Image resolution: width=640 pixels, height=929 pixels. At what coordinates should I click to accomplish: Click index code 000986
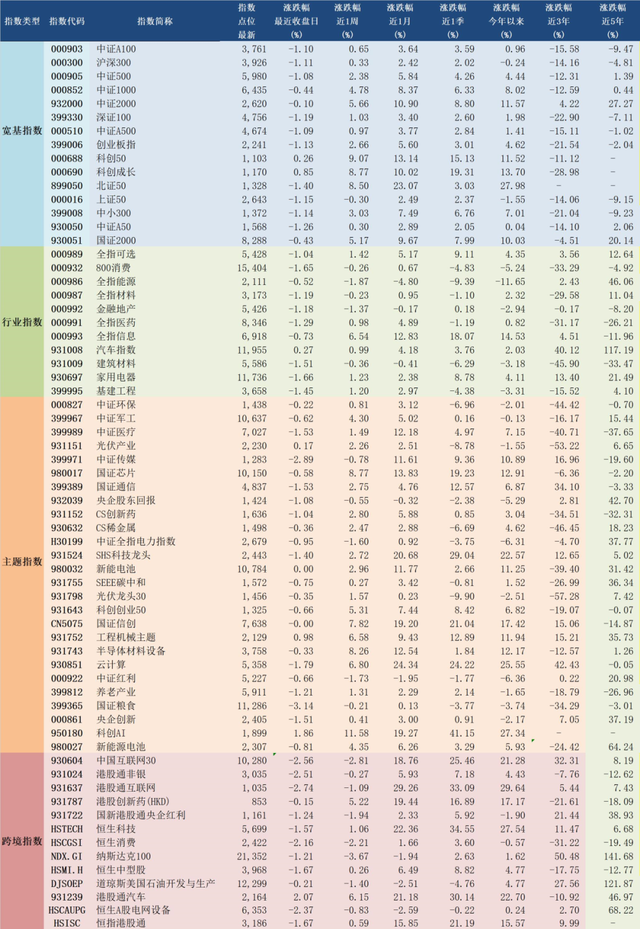(66, 281)
